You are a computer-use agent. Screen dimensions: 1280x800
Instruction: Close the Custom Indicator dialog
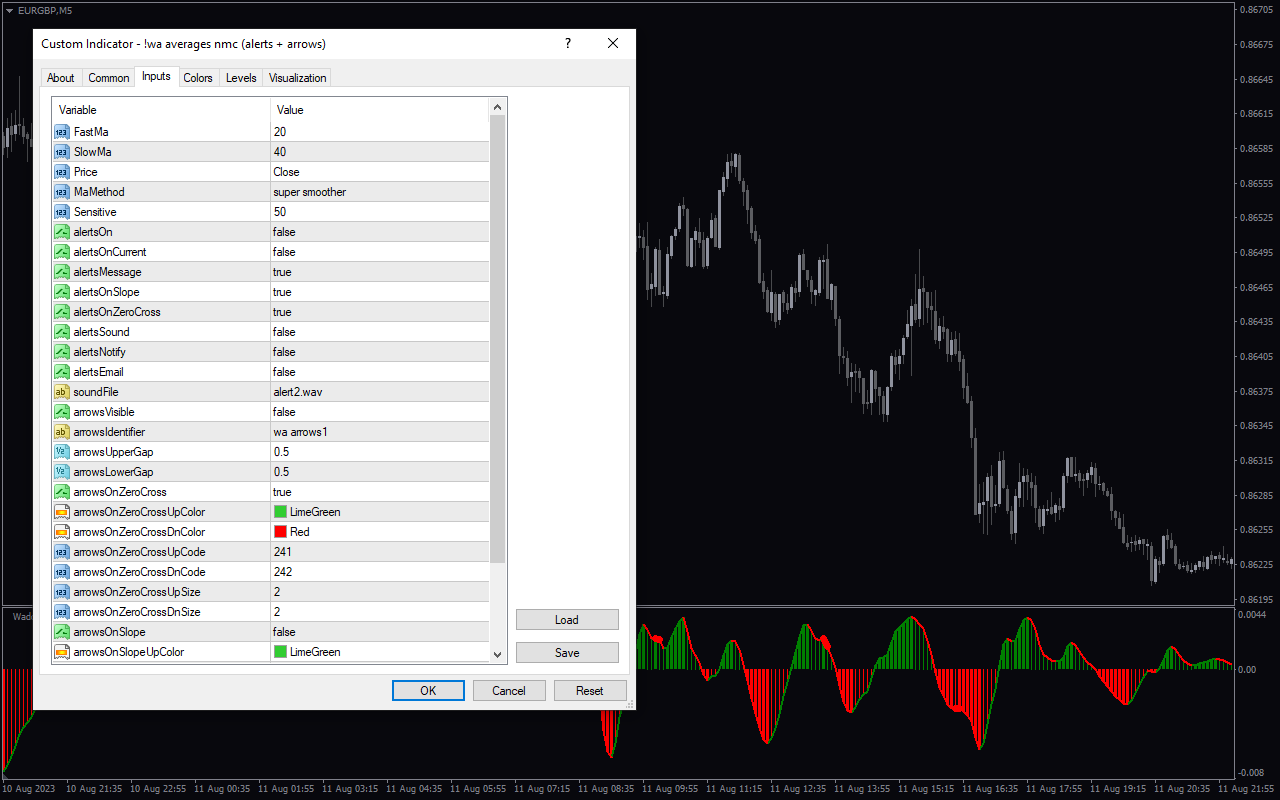point(613,43)
